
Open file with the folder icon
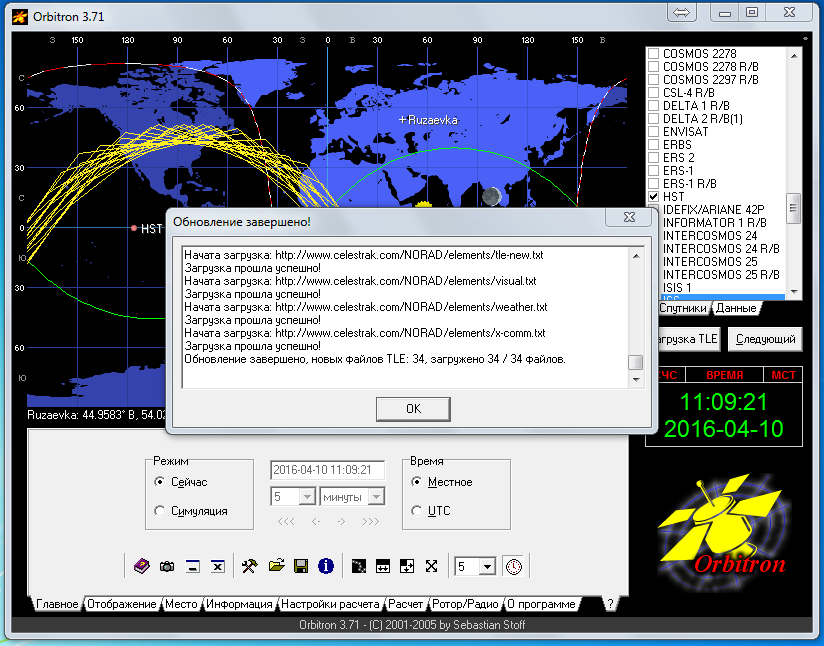(276, 566)
